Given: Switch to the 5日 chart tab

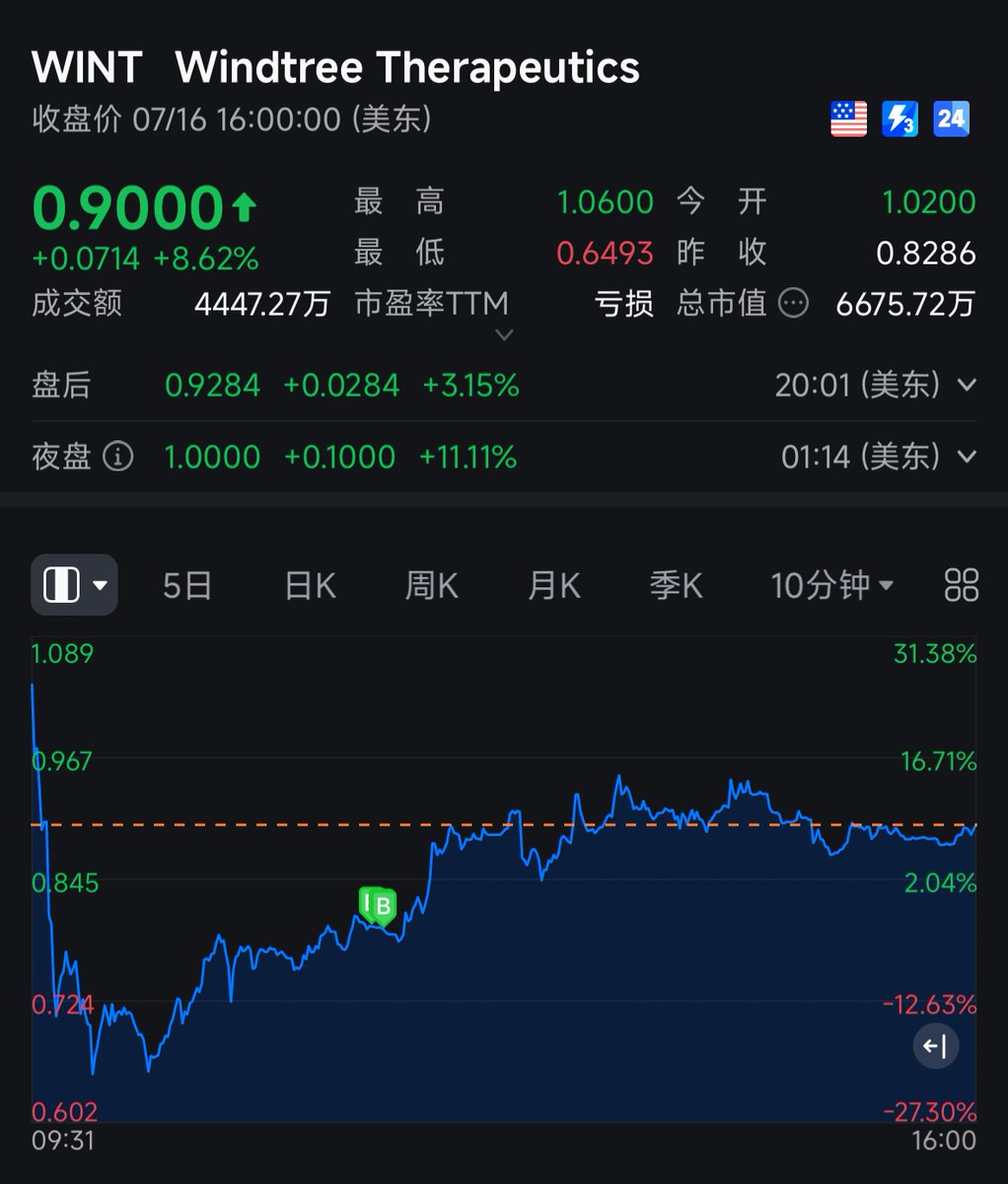Looking at the screenshot, I should pos(187,586).
